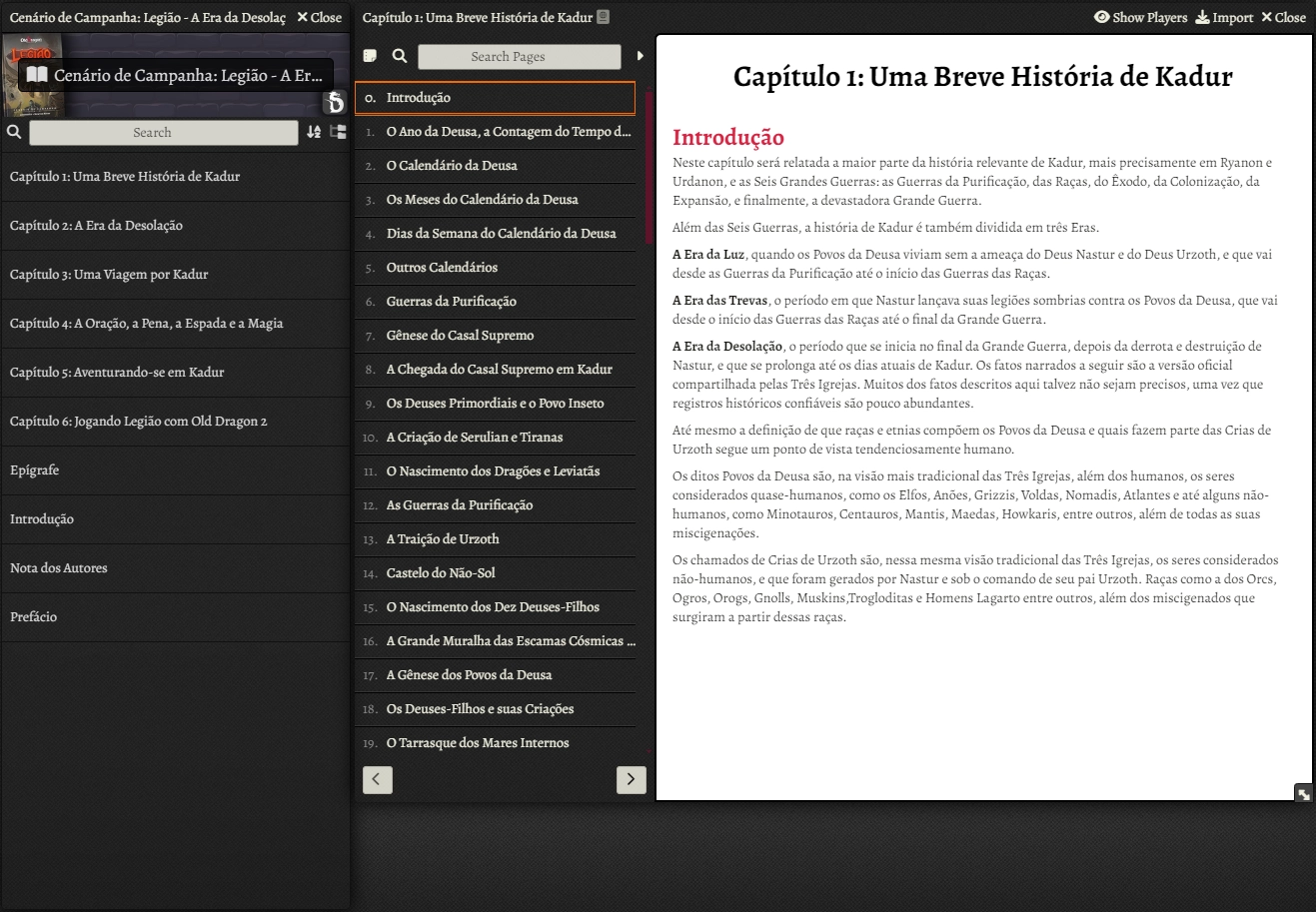This screenshot has width=1316, height=912.
Task: Click the dragon logo badge on compendium banner
Action: [334, 101]
